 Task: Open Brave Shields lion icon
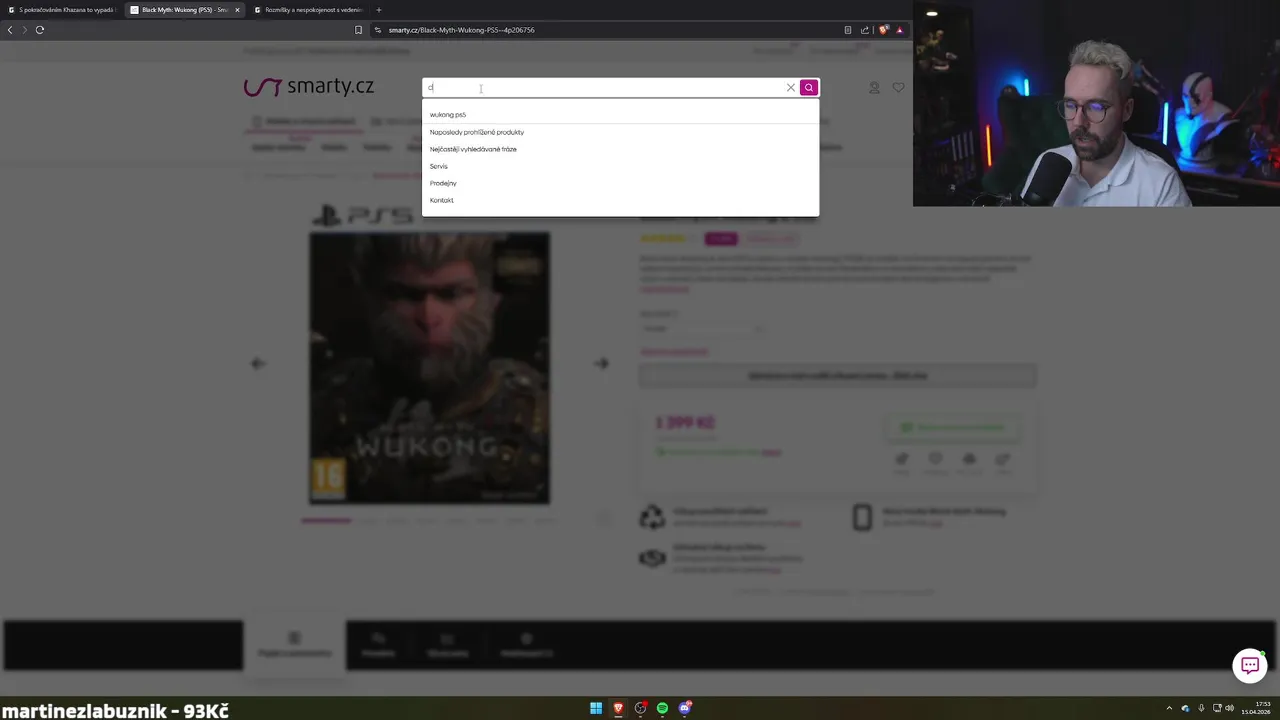click(883, 30)
